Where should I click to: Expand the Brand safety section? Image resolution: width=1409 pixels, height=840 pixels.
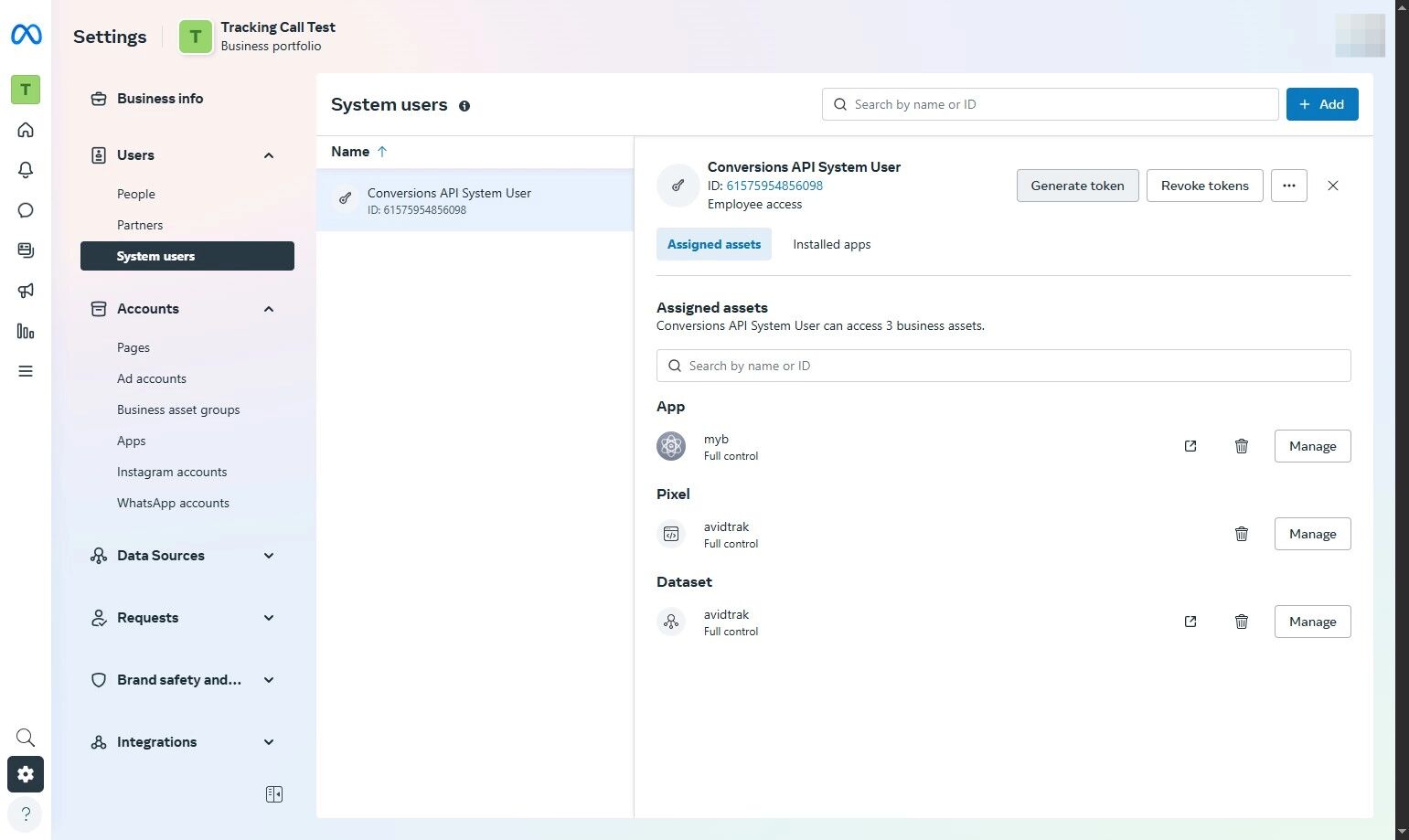[x=269, y=680]
